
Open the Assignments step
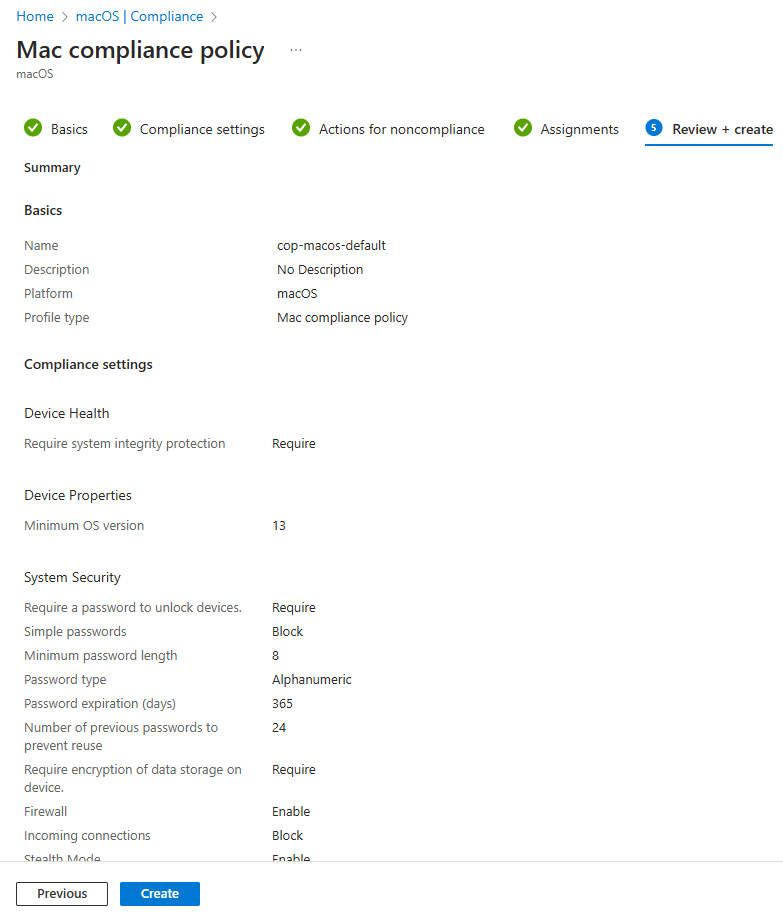point(580,128)
